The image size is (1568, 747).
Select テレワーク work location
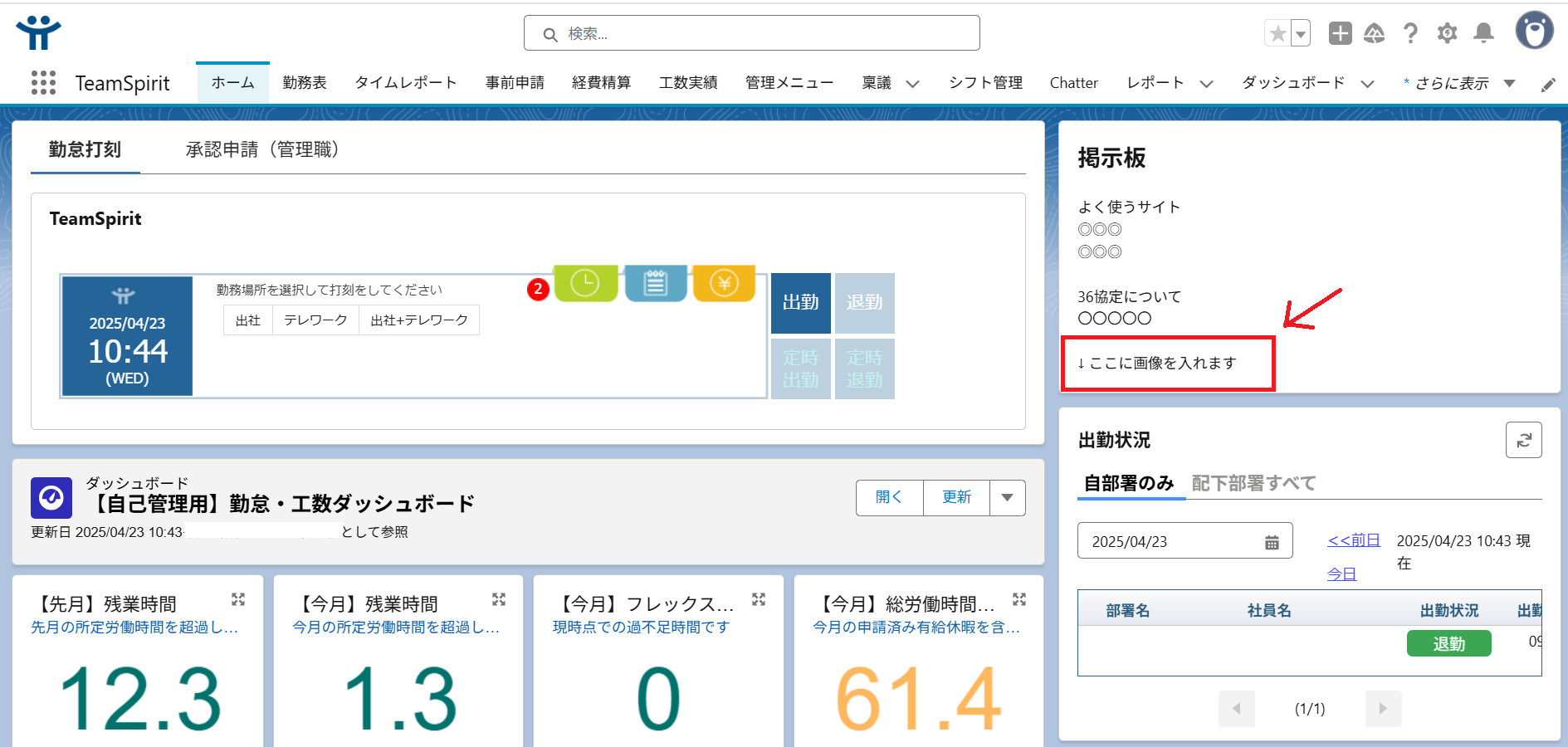point(315,320)
